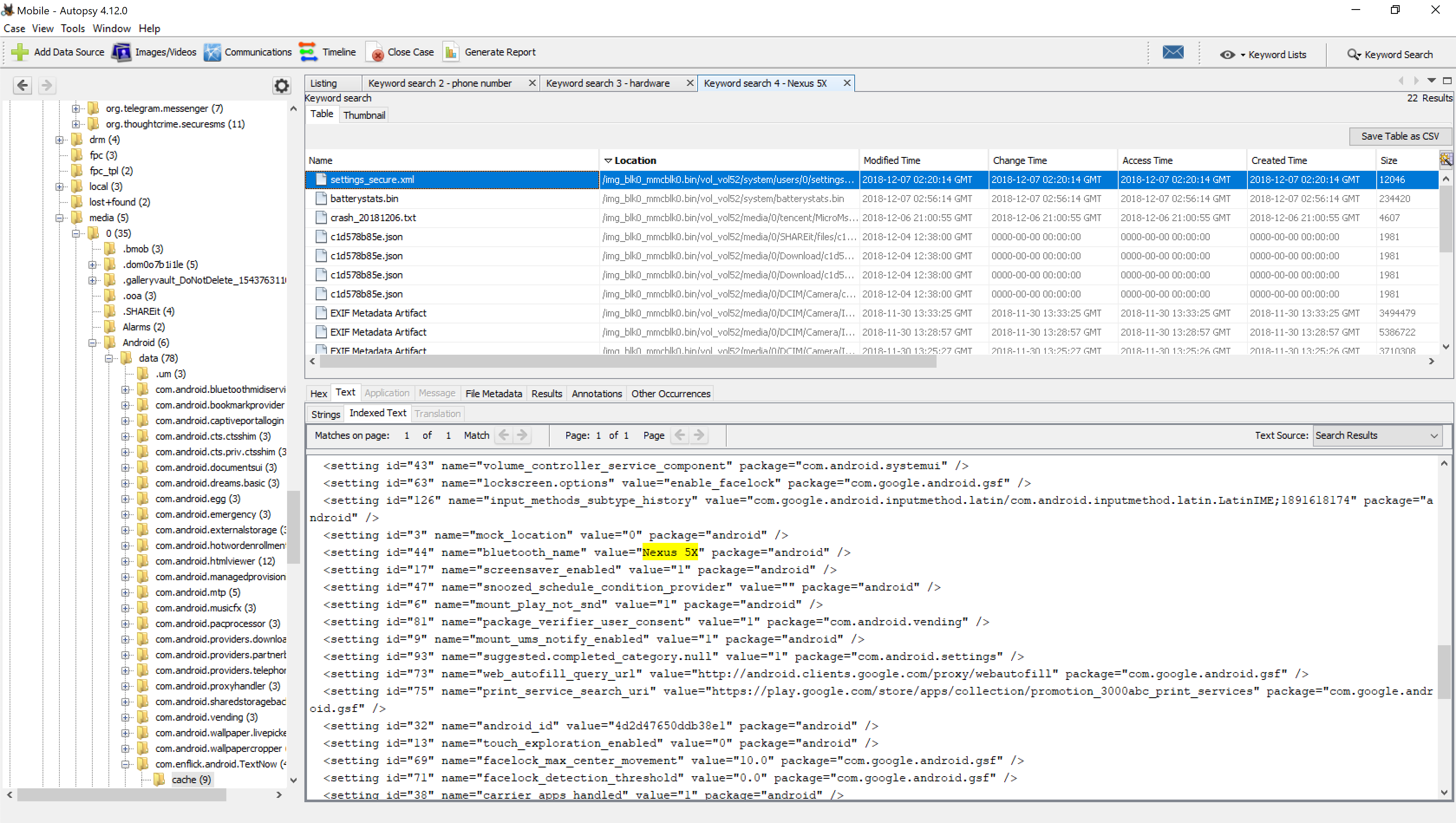The width and height of the screenshot is (1456, 823).
Task: Collapse the data (78) folder node
Action: pos(109,358)
